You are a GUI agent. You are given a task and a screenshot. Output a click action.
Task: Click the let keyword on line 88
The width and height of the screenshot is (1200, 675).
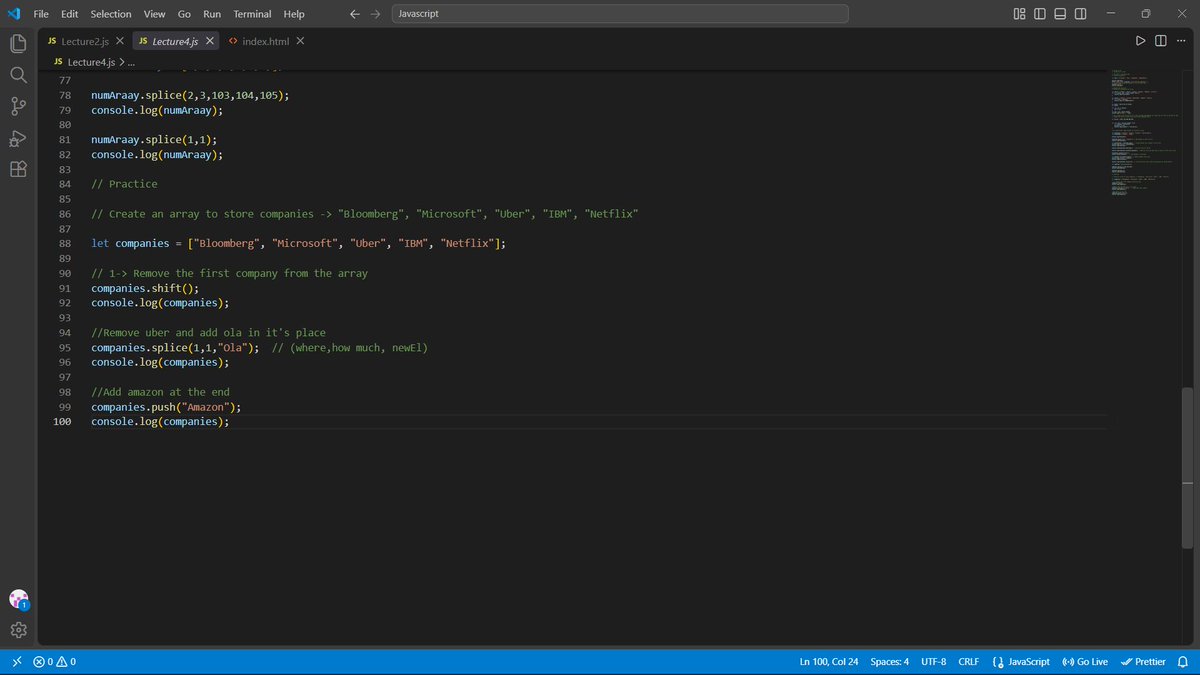coord(100,243)
